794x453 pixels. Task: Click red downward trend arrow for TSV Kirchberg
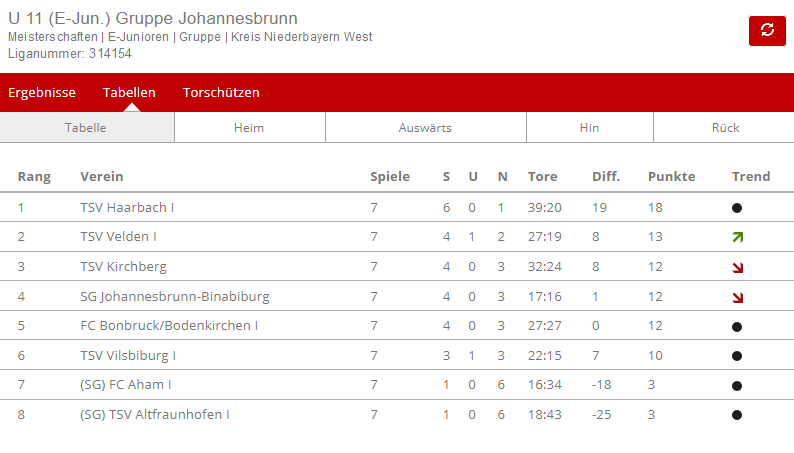coord(738,267)
